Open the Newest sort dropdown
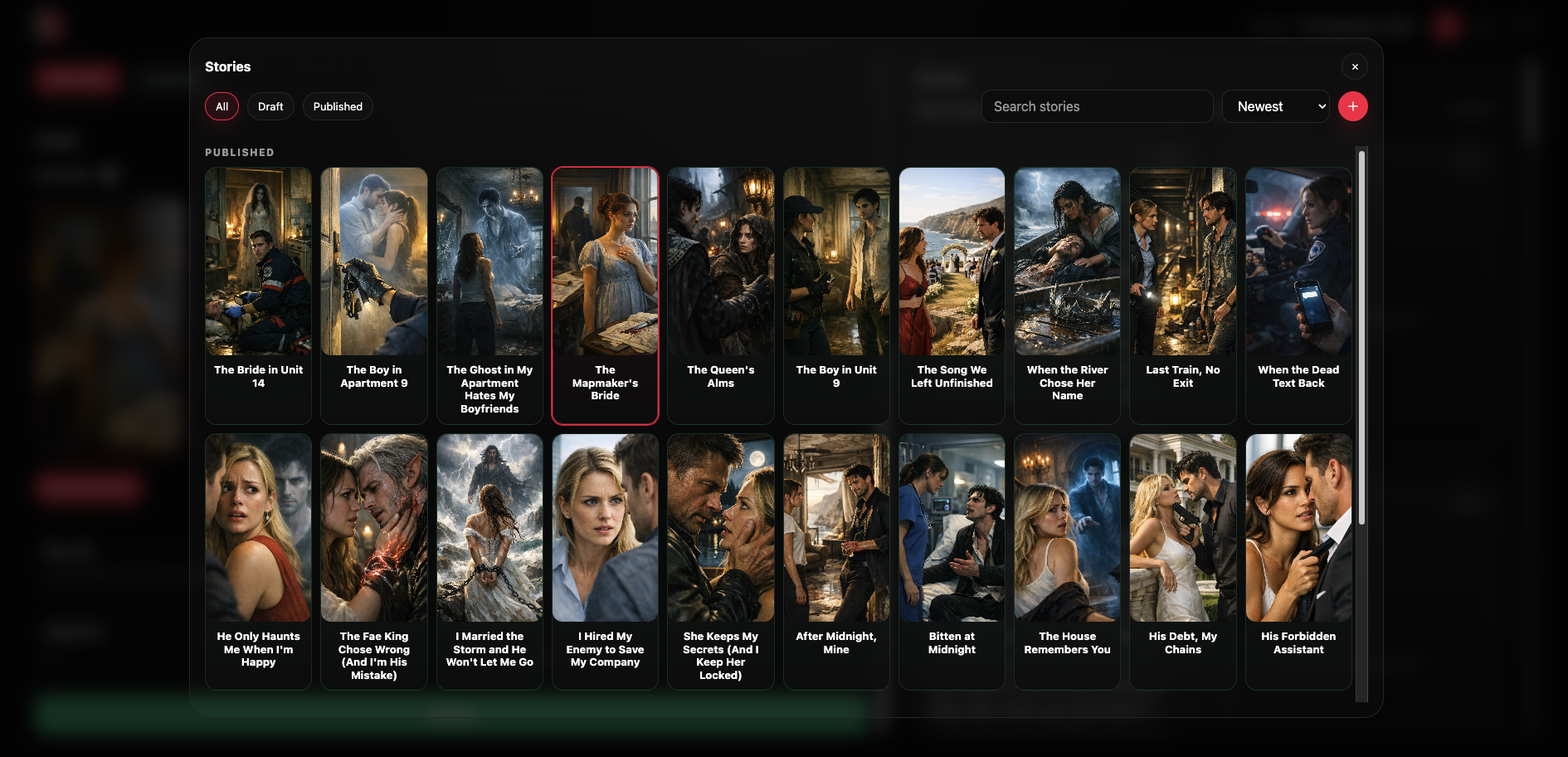Viewport: 1568px width, 757px height. (x=1276, y=106)
